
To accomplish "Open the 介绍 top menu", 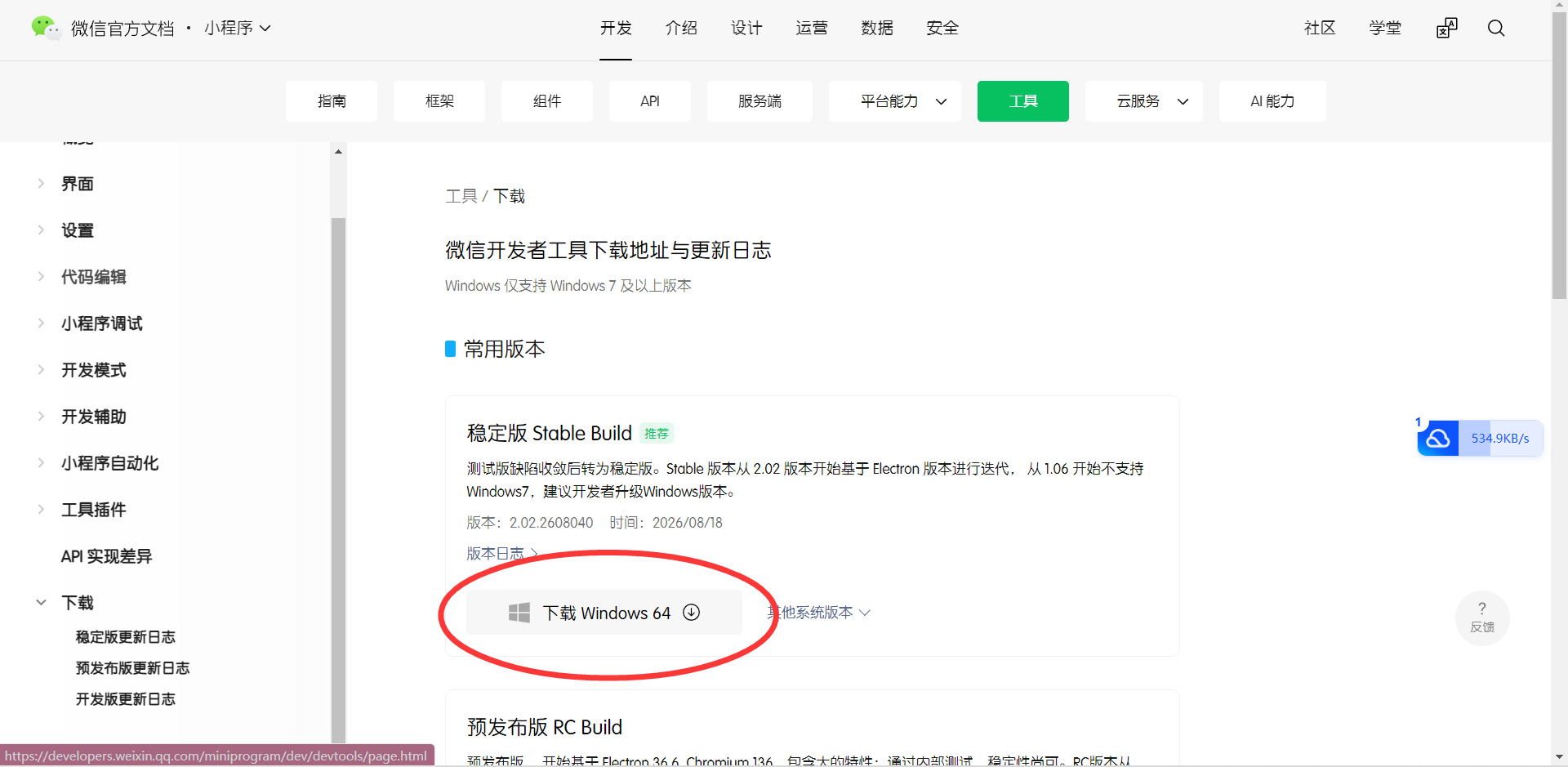I will click(x=681, y=29).
